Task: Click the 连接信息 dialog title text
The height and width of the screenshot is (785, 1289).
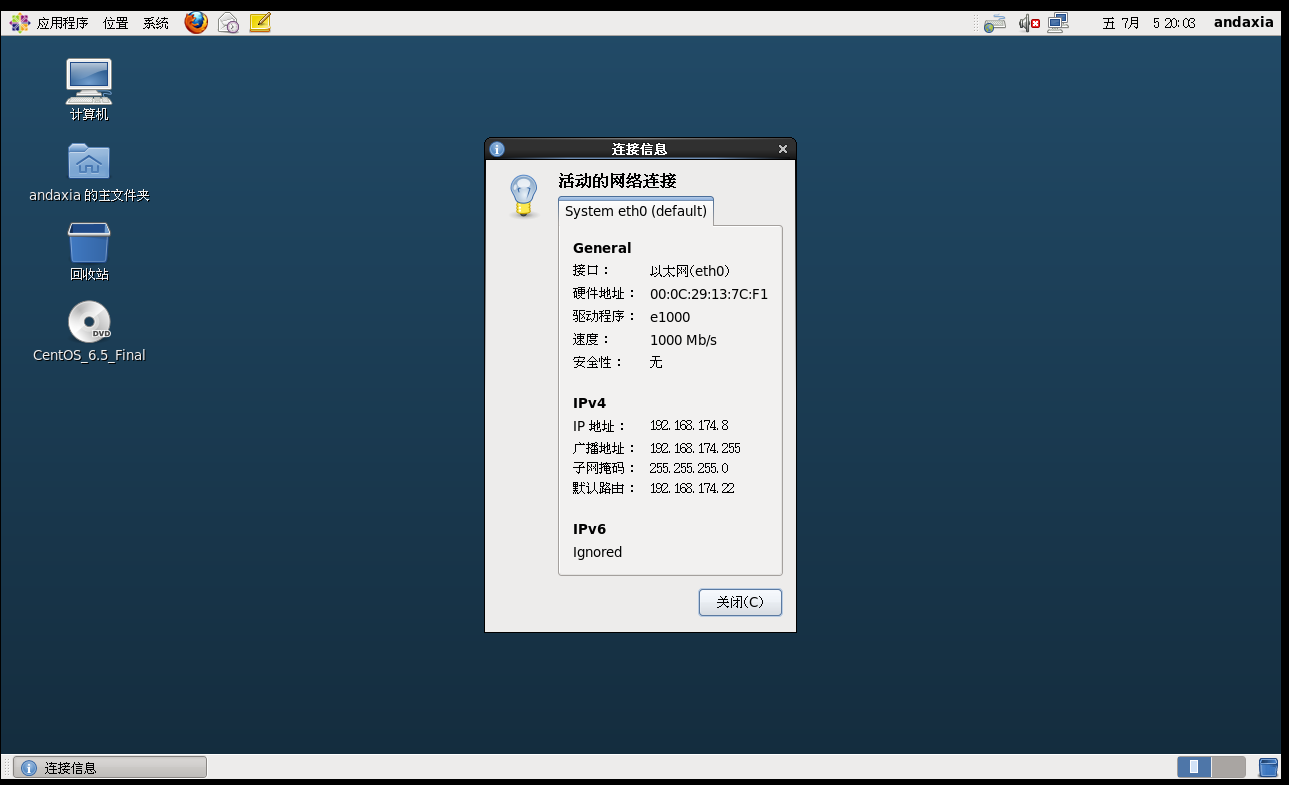Action: 639,149
